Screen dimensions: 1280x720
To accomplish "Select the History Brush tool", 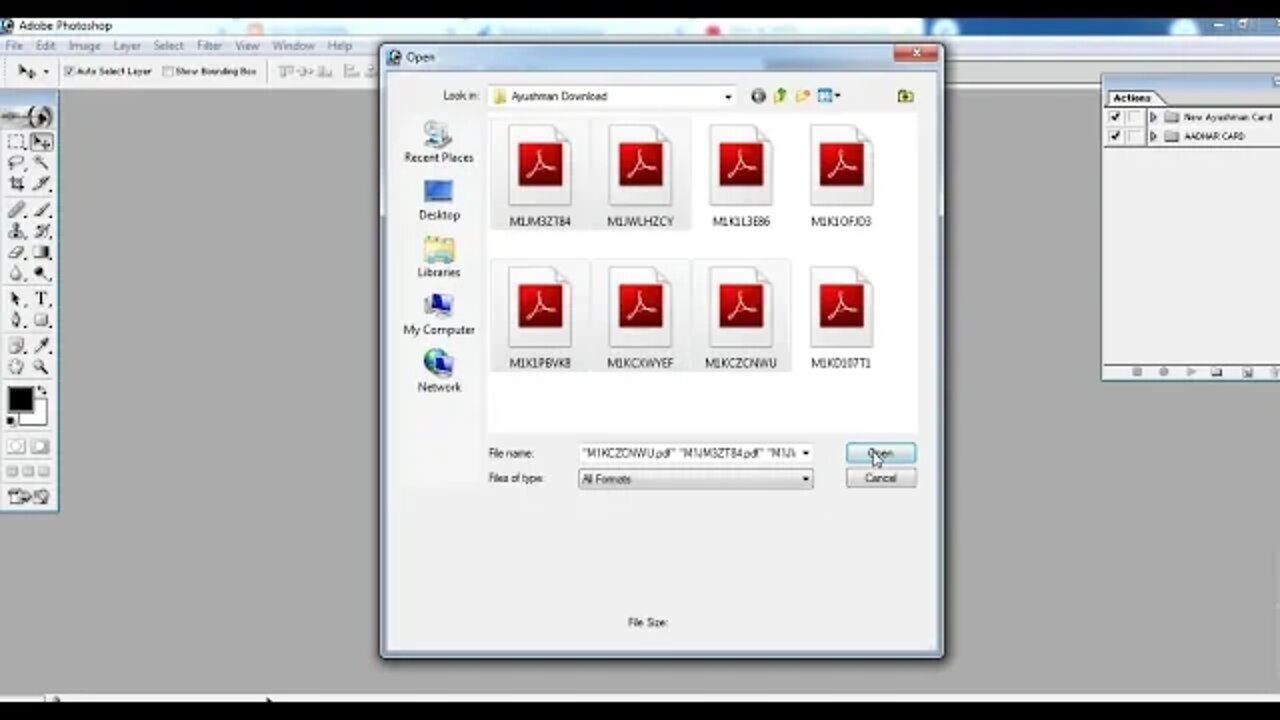I will 41,231.
